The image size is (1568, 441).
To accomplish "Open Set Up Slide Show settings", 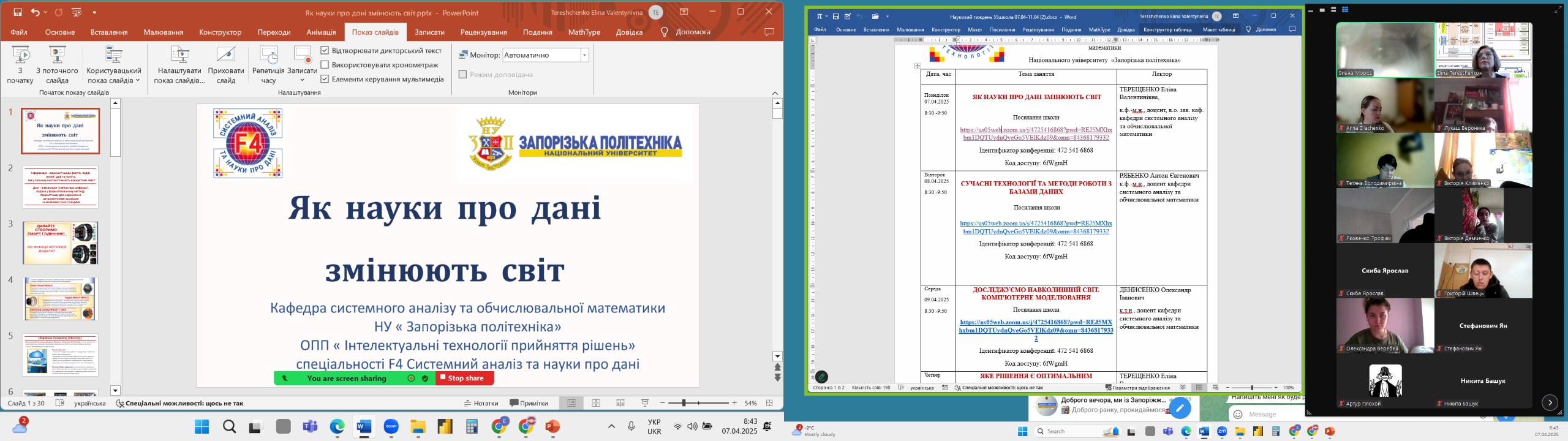I will tap(179, 56).
